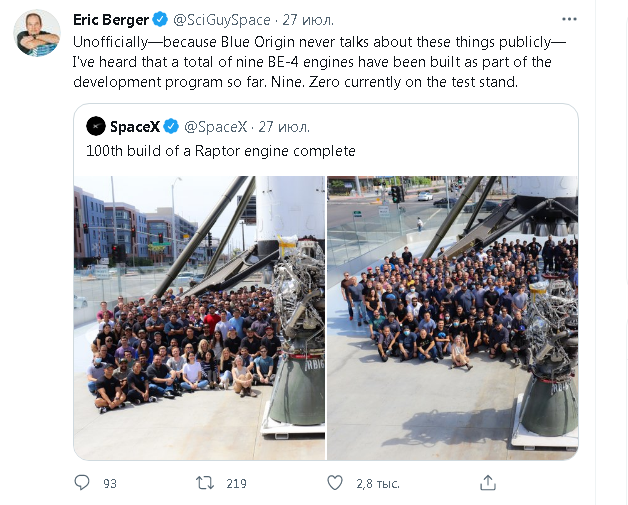This screenshot has width=628, height=505.
Task: Open the tweet's 27 июл. timestamp
Action: pyautogui.click(x=308, y=20)
